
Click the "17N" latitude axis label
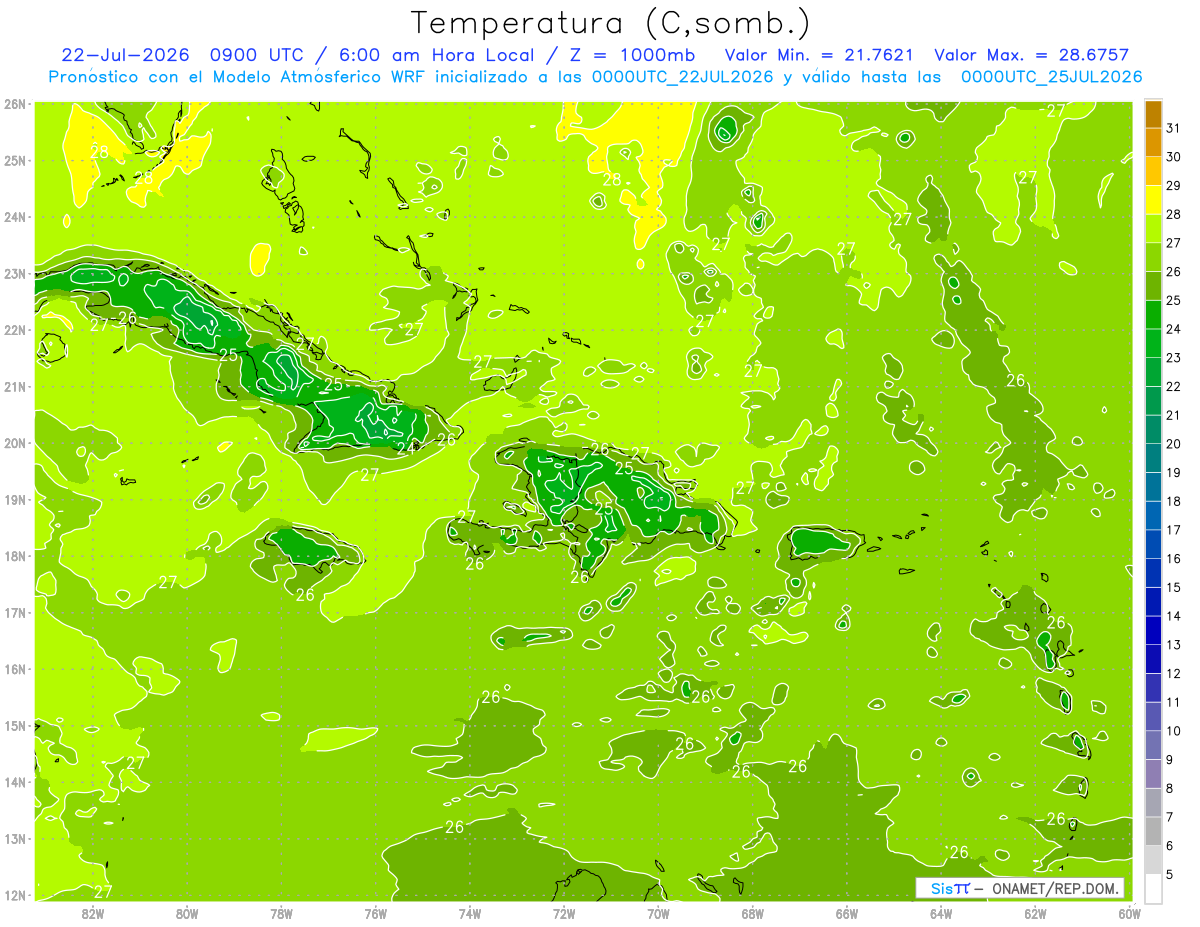[14, 612]
